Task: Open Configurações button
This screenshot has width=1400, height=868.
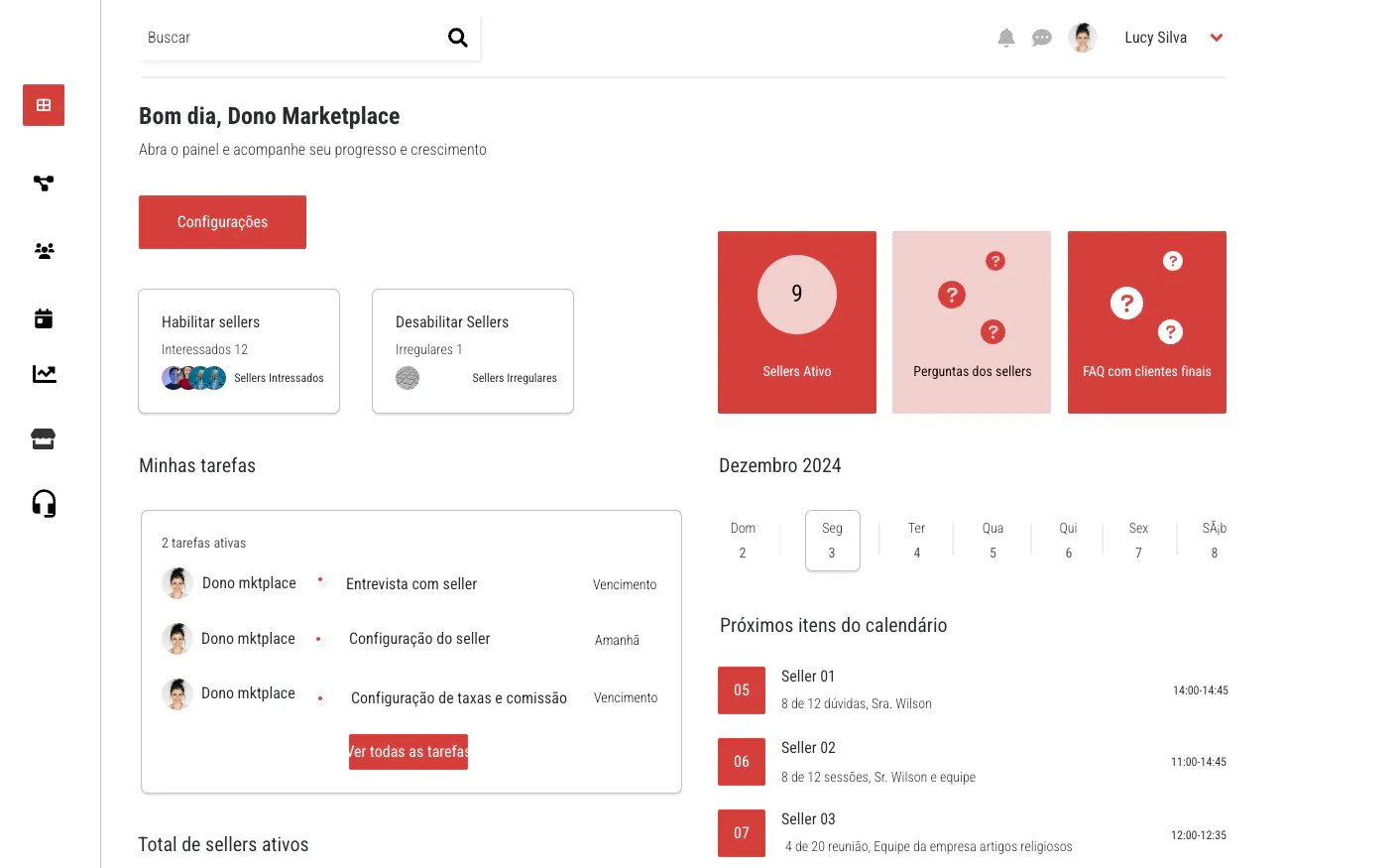Action: point(222,222)
